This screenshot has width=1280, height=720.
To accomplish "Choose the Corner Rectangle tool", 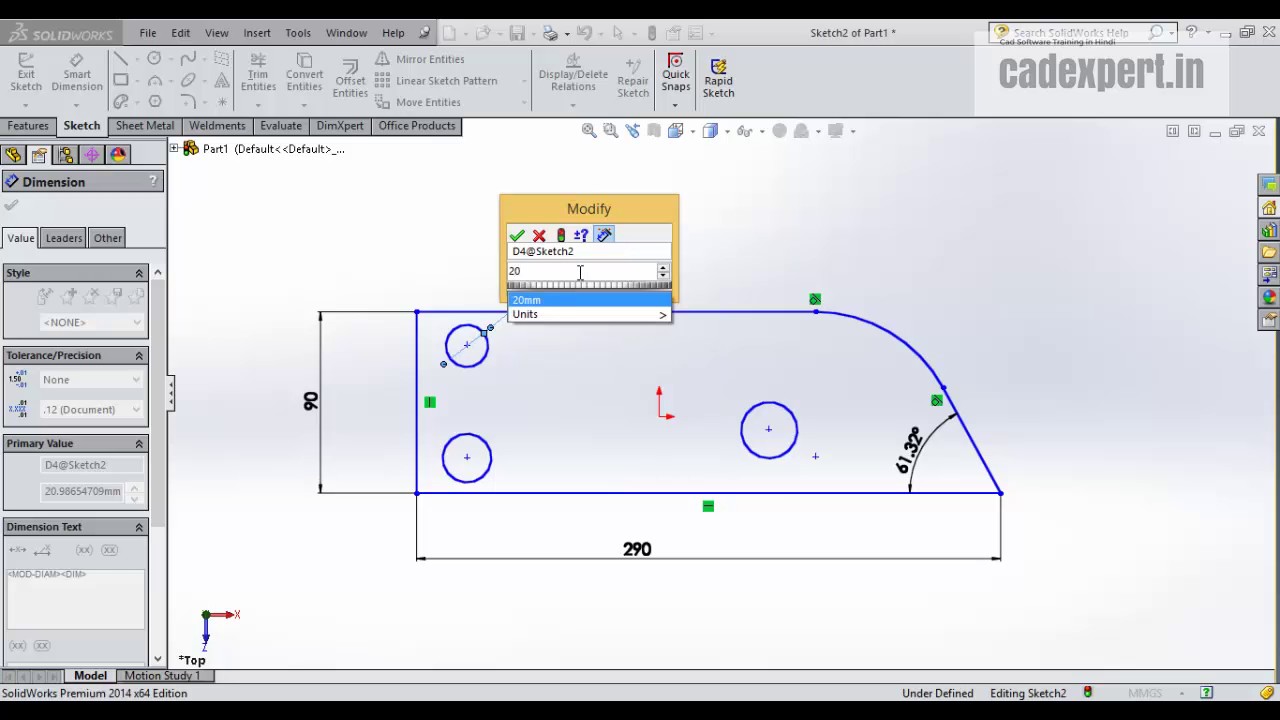I will (121, 80).
